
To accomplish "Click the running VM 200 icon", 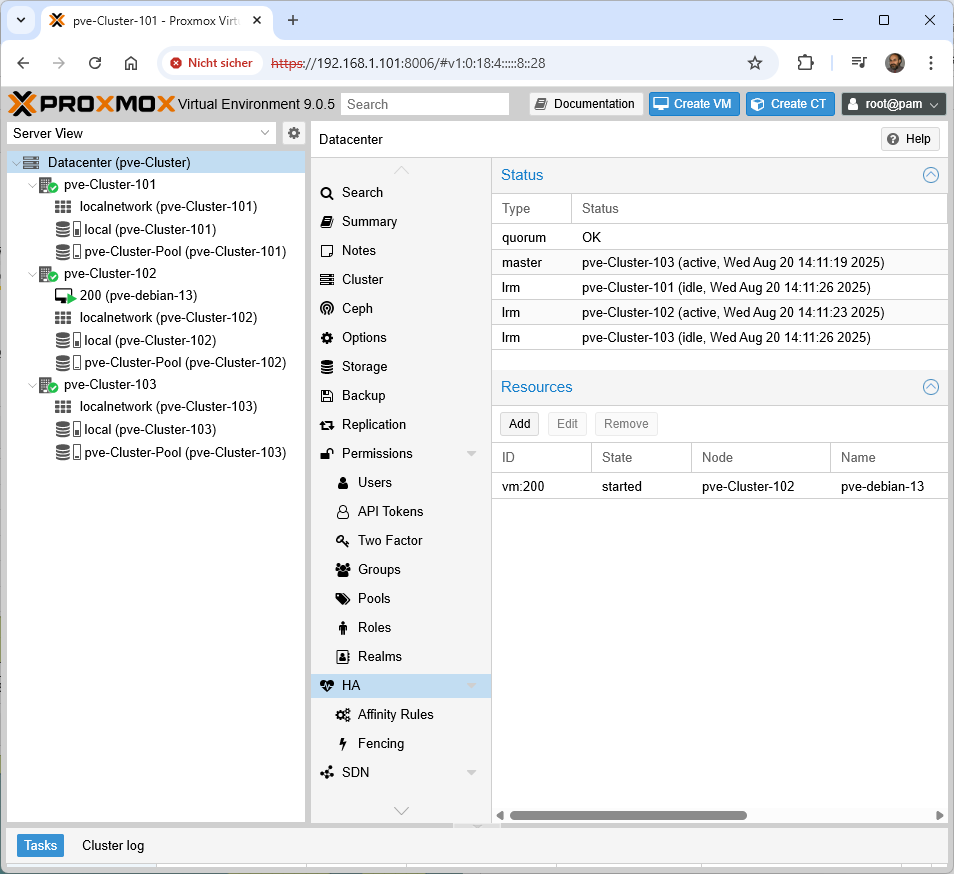I will coord(65,296).
